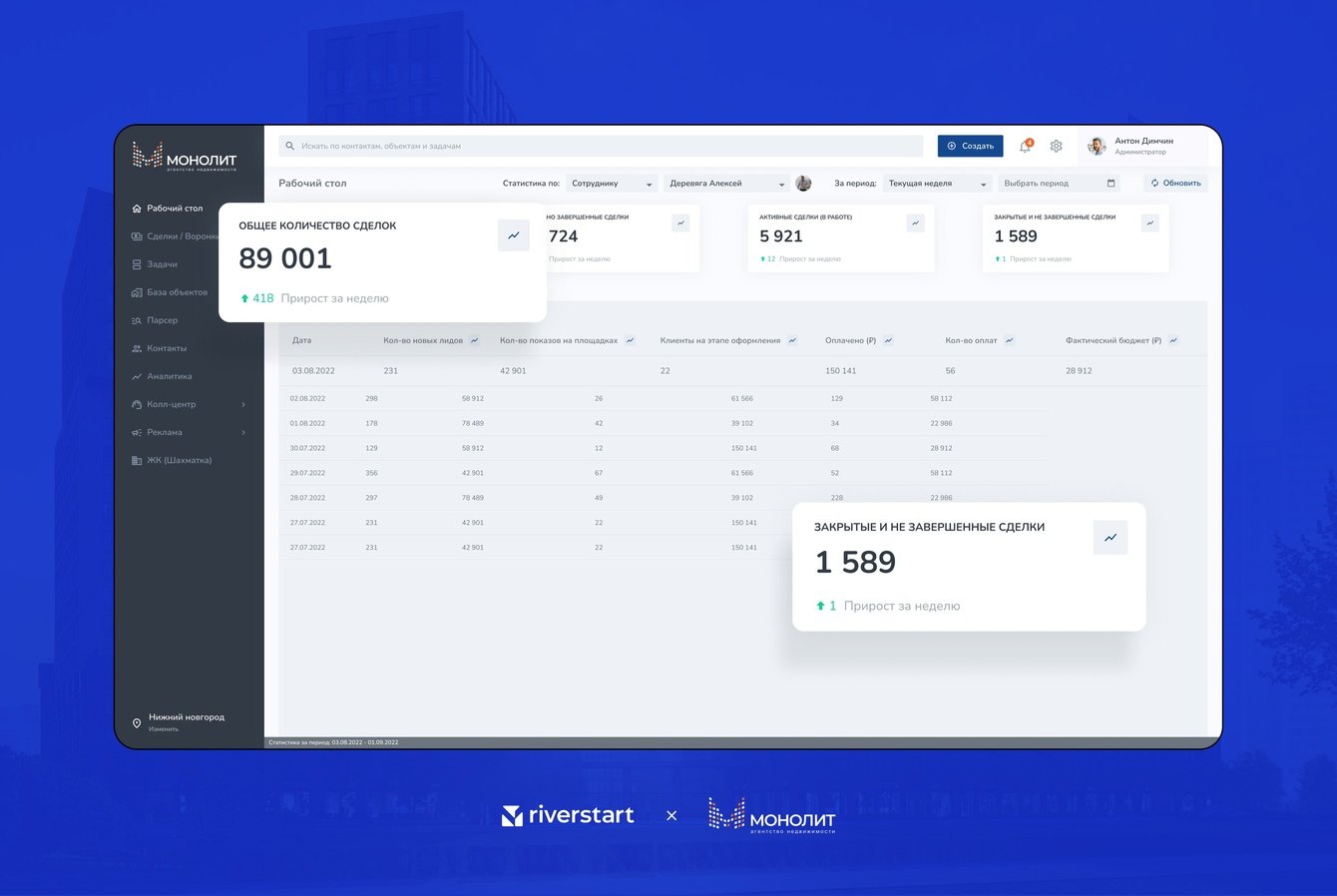Select the Аналитика chart icon
Image resolution: width=1337 pixels, height=896 pixels.
tap(137, 376)
